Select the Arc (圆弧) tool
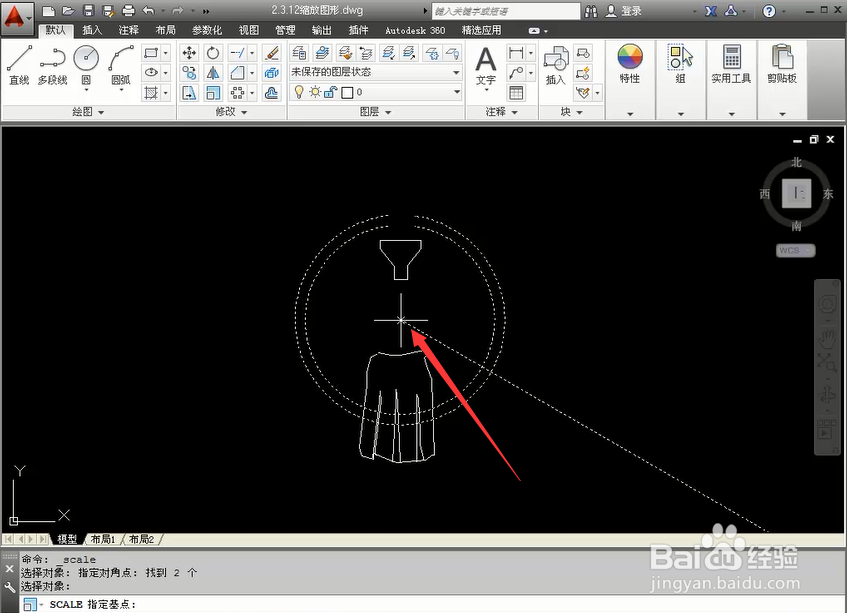847x613 pixels. tap(121, 65)
